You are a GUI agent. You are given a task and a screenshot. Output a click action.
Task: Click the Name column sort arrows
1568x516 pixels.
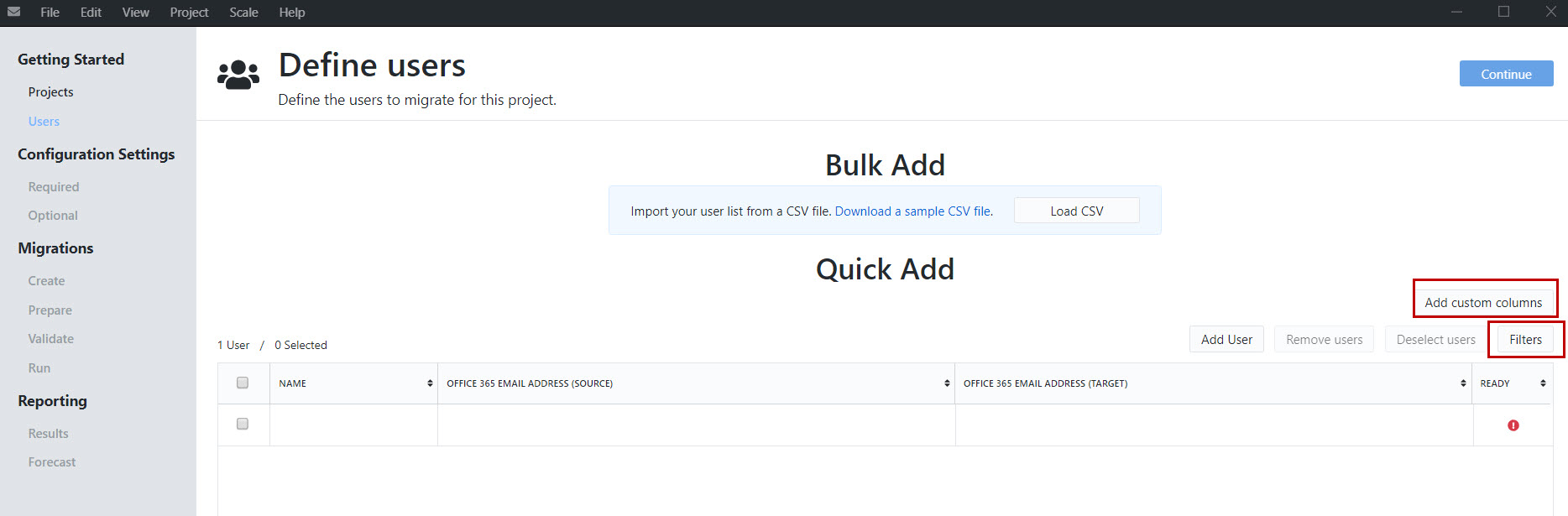430,383
